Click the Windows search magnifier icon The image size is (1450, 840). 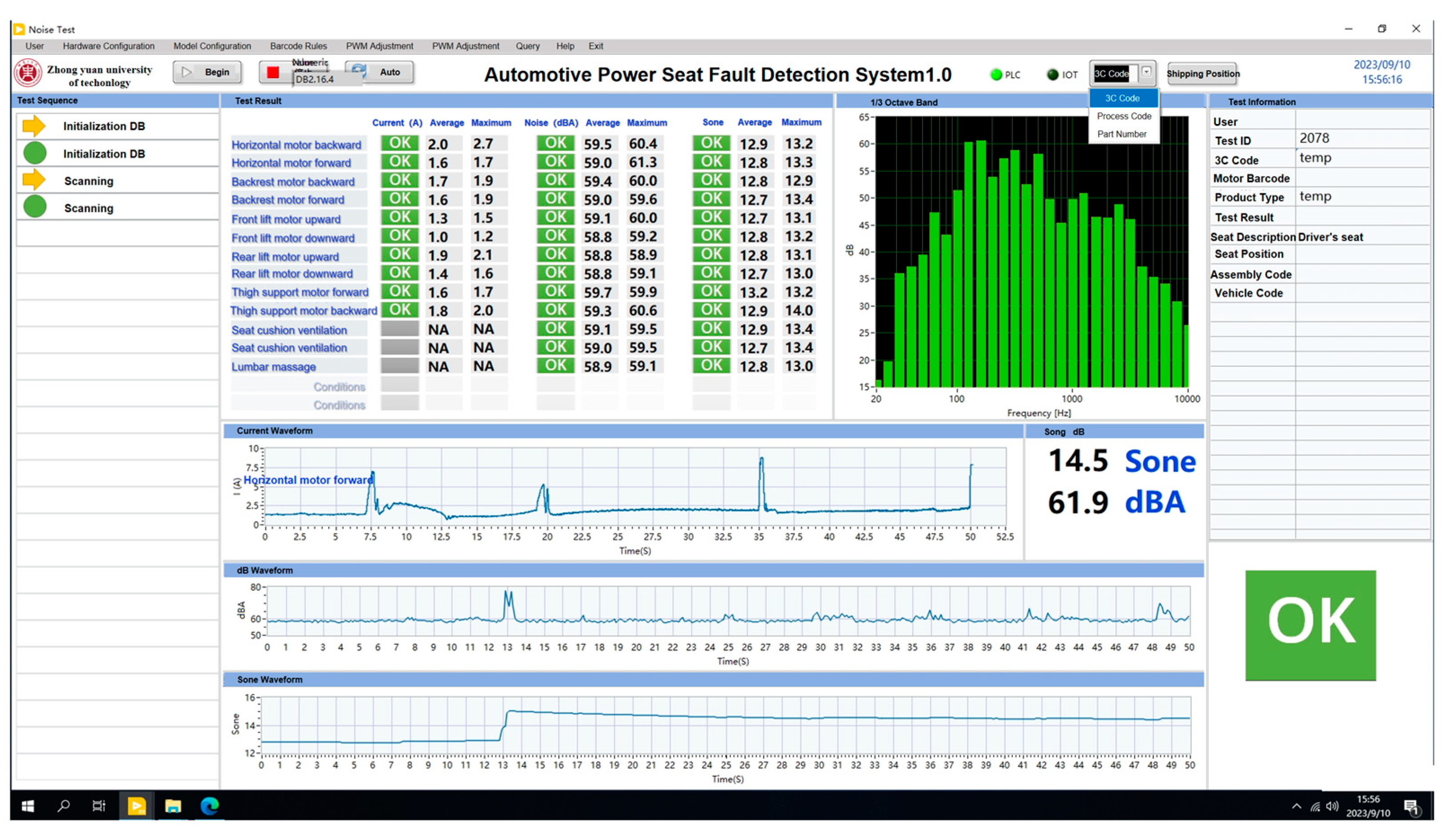[64, 806]
